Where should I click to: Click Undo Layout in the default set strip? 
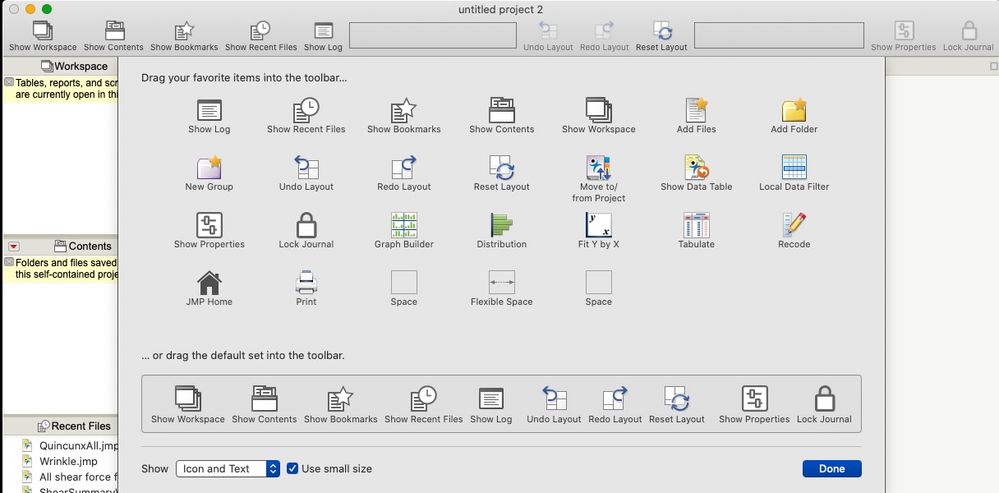point(554,404)
